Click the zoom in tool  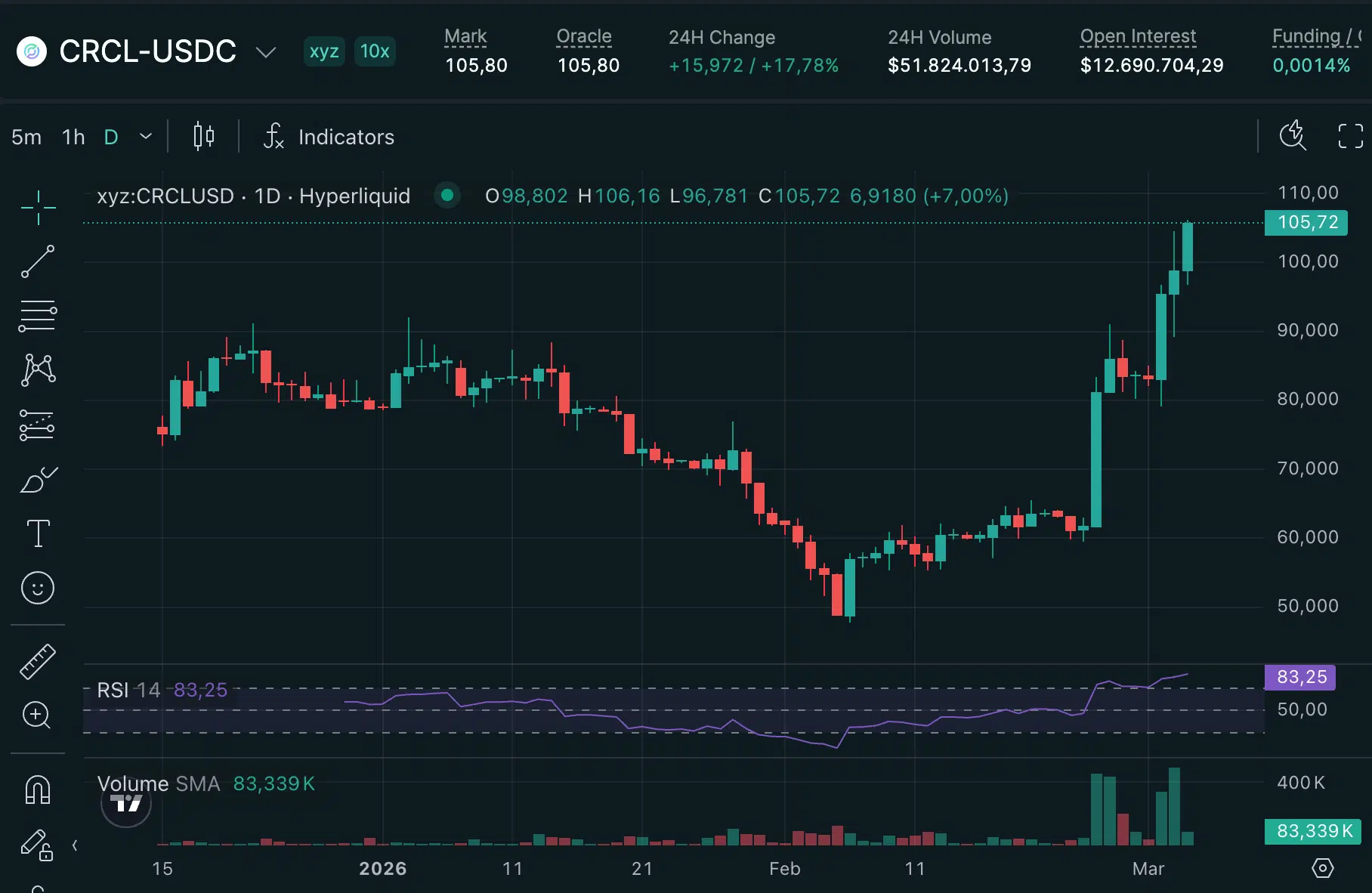(38, 715)
